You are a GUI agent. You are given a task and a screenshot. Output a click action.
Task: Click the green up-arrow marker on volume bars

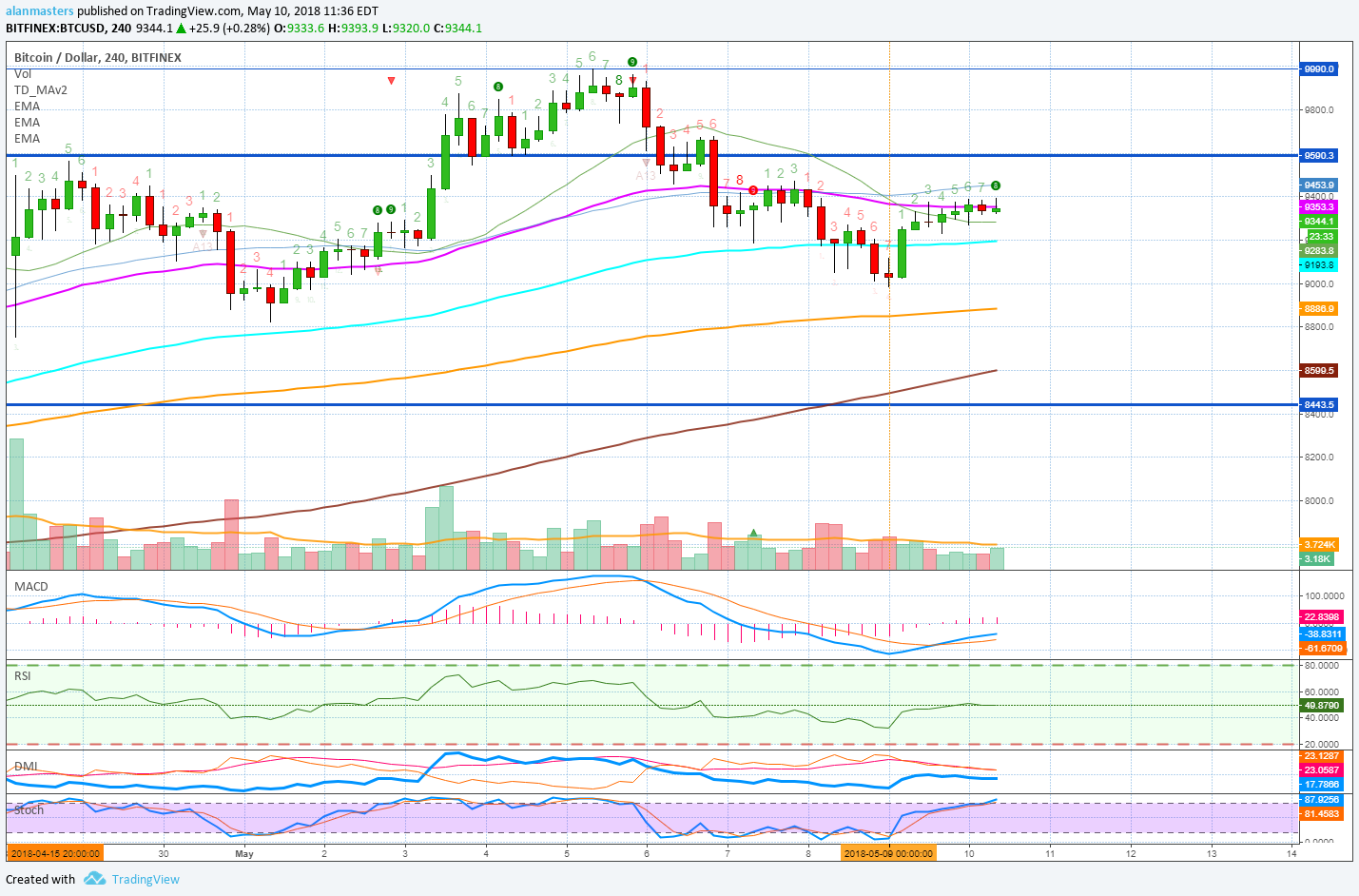pyautogui.click(x=754, y=533)
